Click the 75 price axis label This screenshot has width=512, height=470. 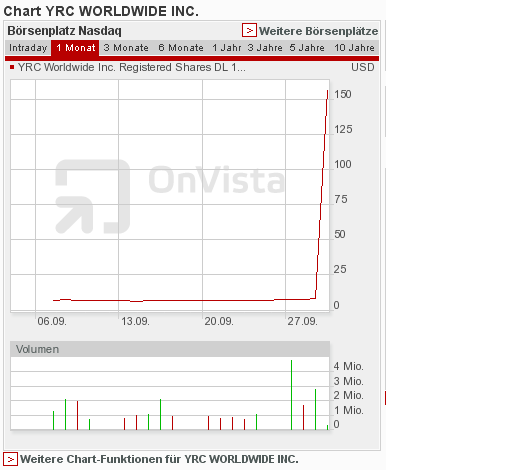(341, 199)
